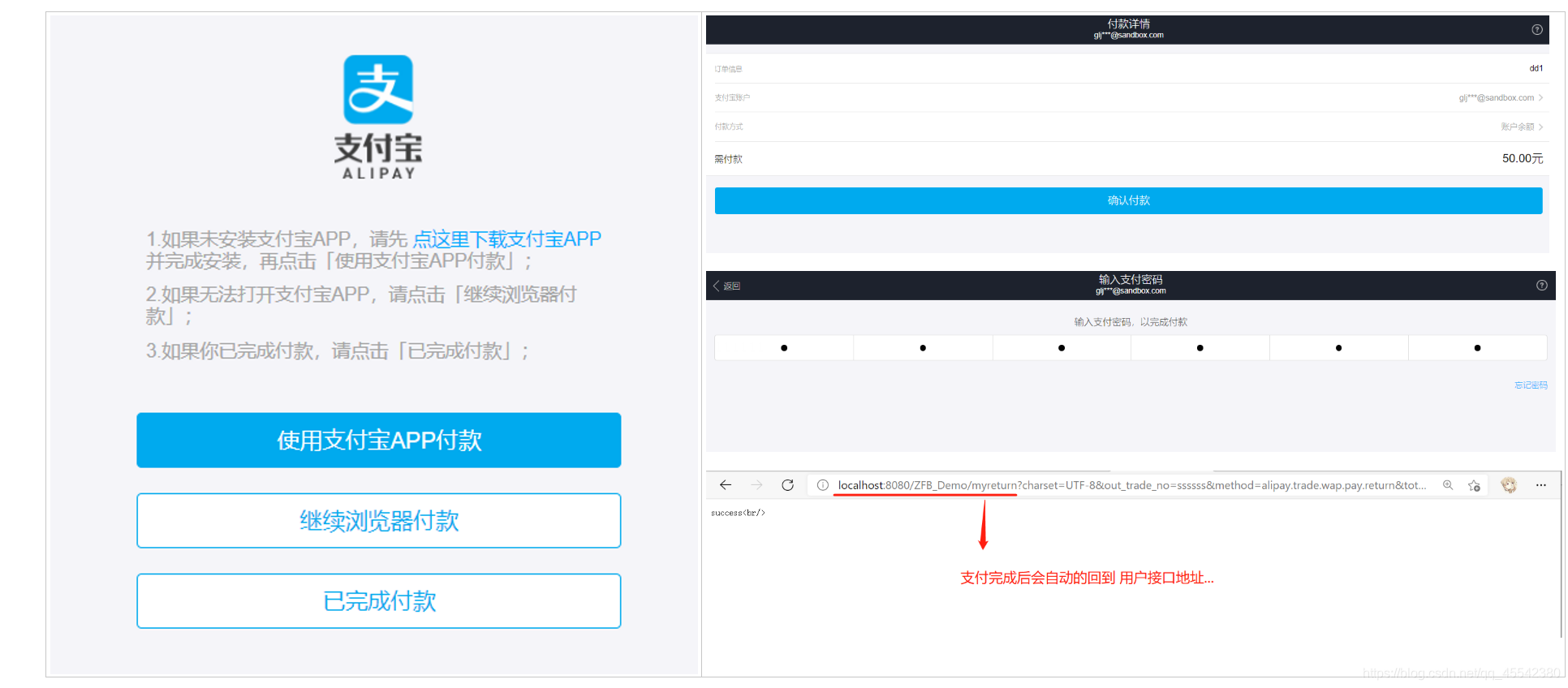Reload the page with refresh icon
1568x688 pixels.
[x=787, y=485]
